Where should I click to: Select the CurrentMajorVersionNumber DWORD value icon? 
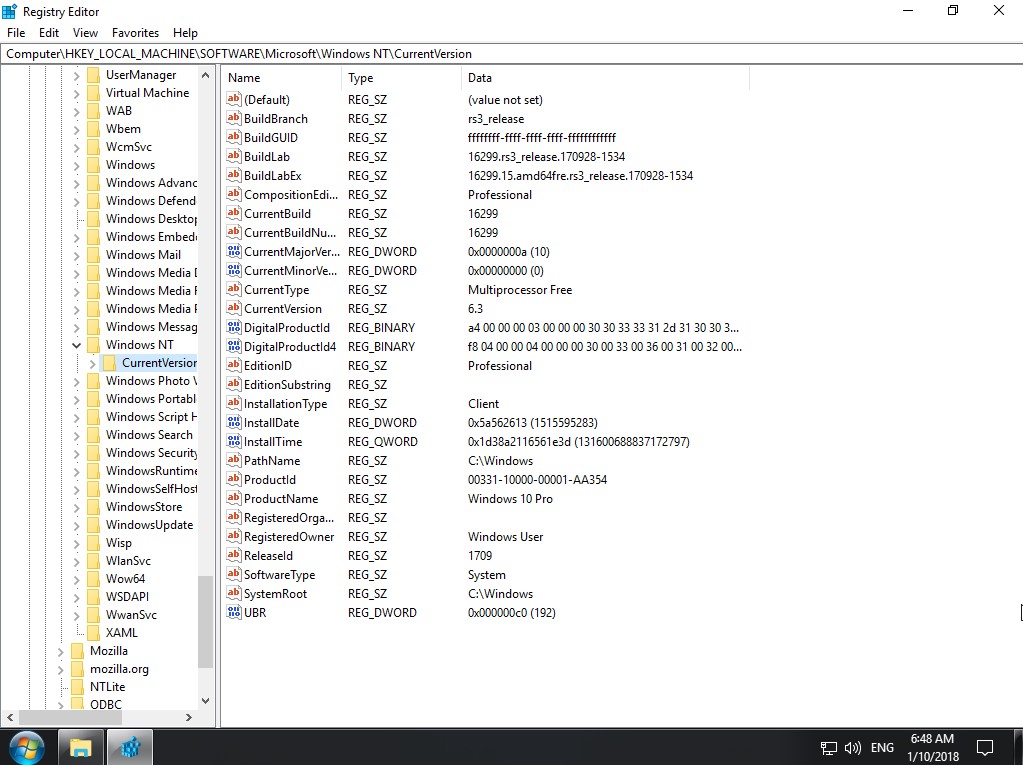pos(234,251)
